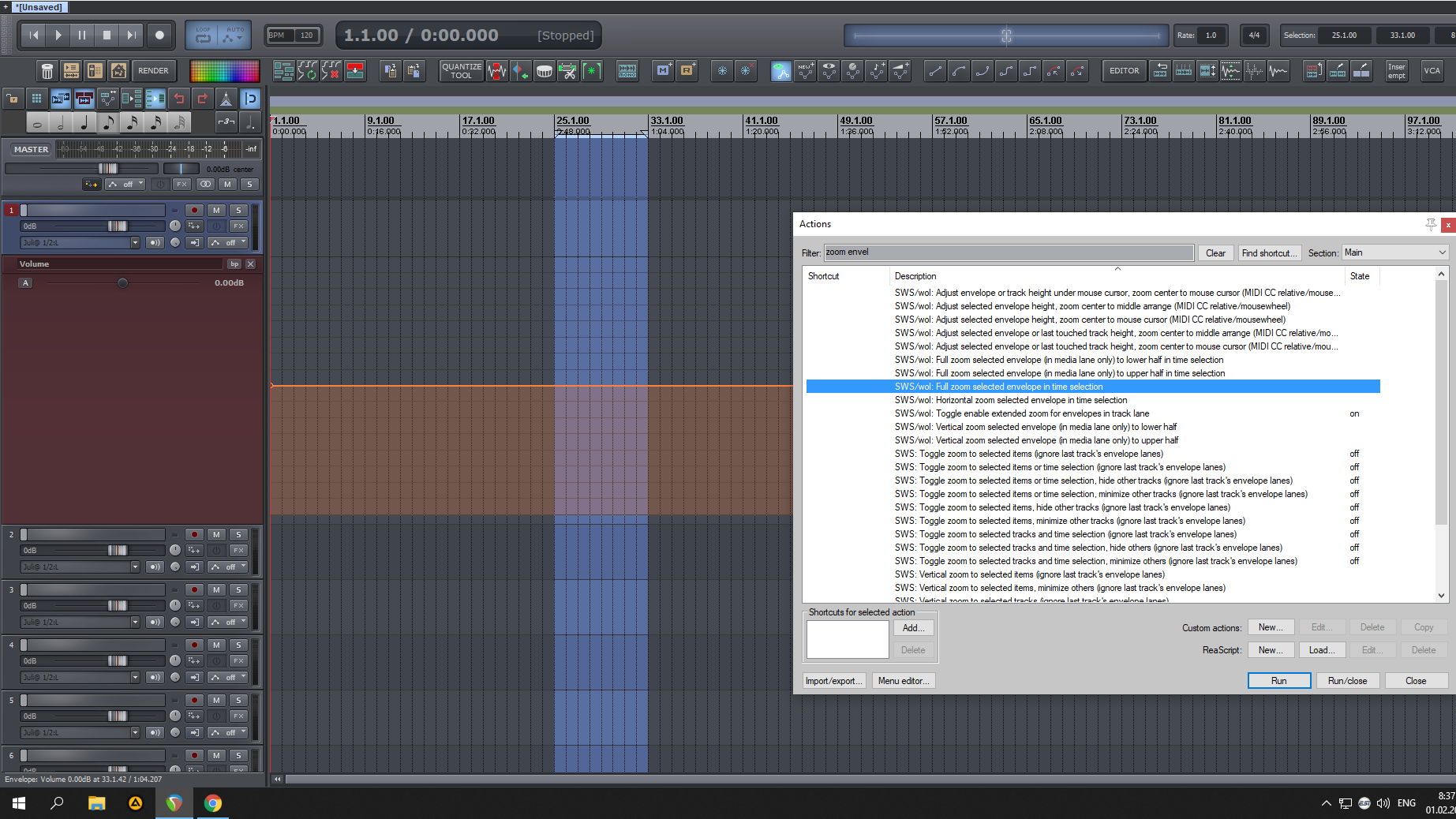Viewport: 1456px width, 819px height.
Task: Click the RENDER toolbar button
Action: point(153,71)
